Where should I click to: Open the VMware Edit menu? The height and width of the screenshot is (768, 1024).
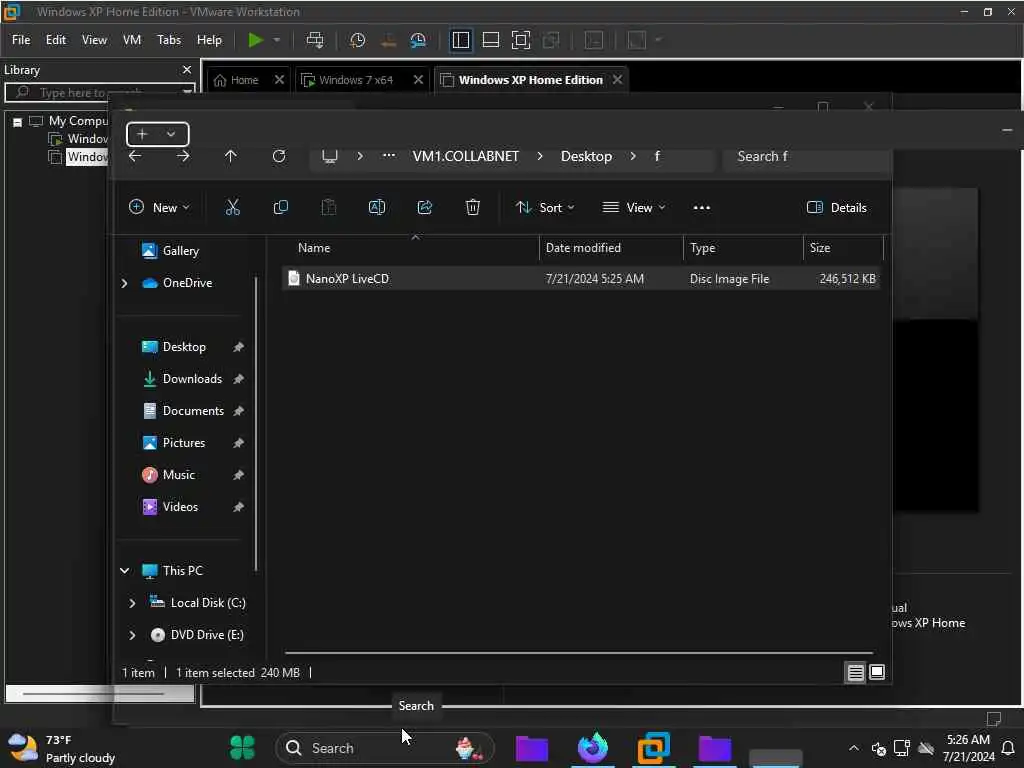click(x=56, y=40)
